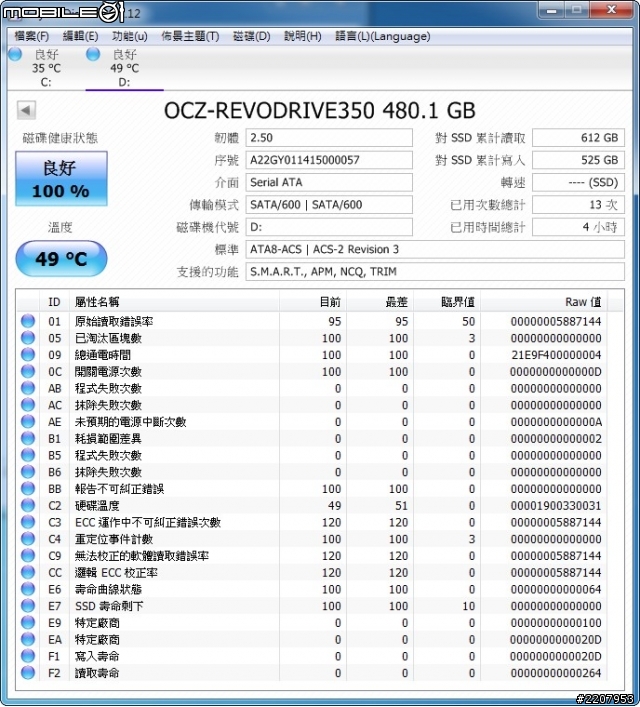Image resolution: width=640 pixels, height=707 pixels.
Task: Click the 屬性名稱 column header
Action: 174,302
